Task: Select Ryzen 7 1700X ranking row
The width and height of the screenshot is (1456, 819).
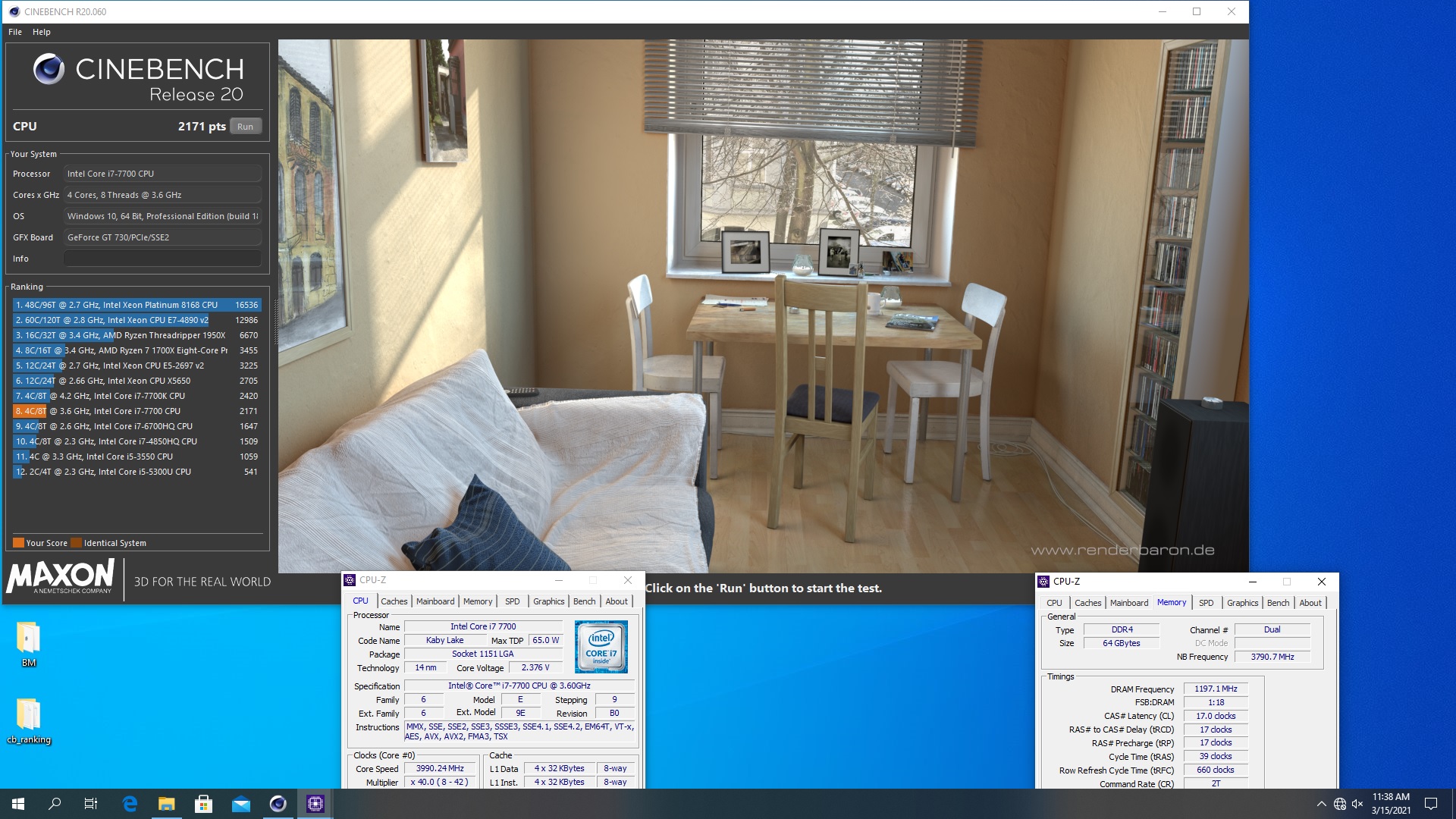Action: click(136, 350)
